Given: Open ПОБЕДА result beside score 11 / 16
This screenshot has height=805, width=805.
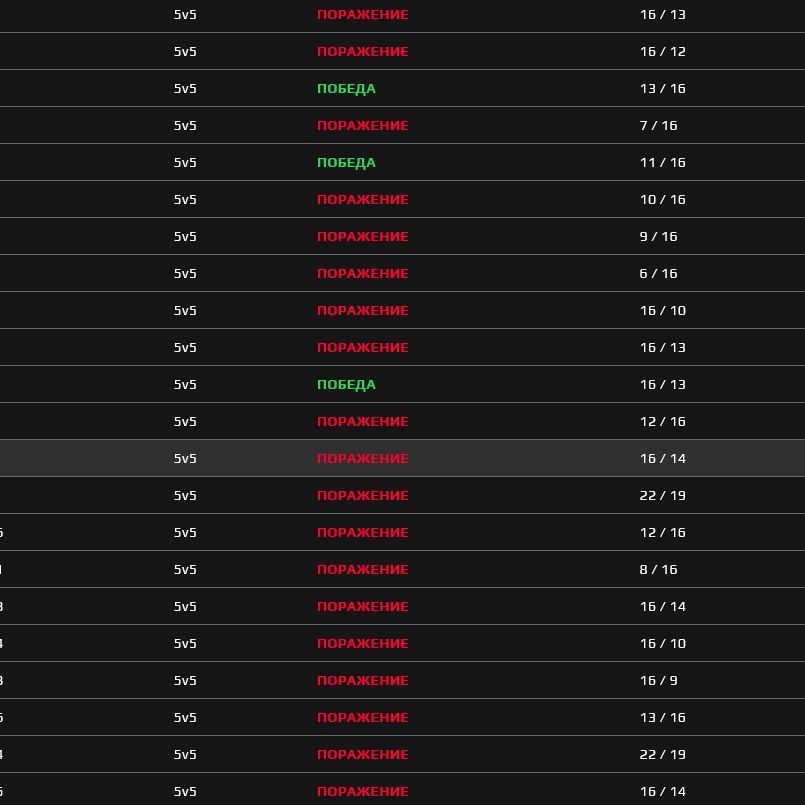Looking at the screenshot, I should (x=346, y=162).
